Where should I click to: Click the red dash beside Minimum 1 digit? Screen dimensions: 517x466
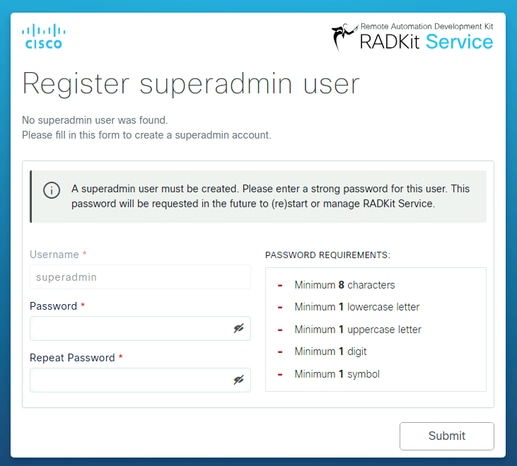click(280, 352)
